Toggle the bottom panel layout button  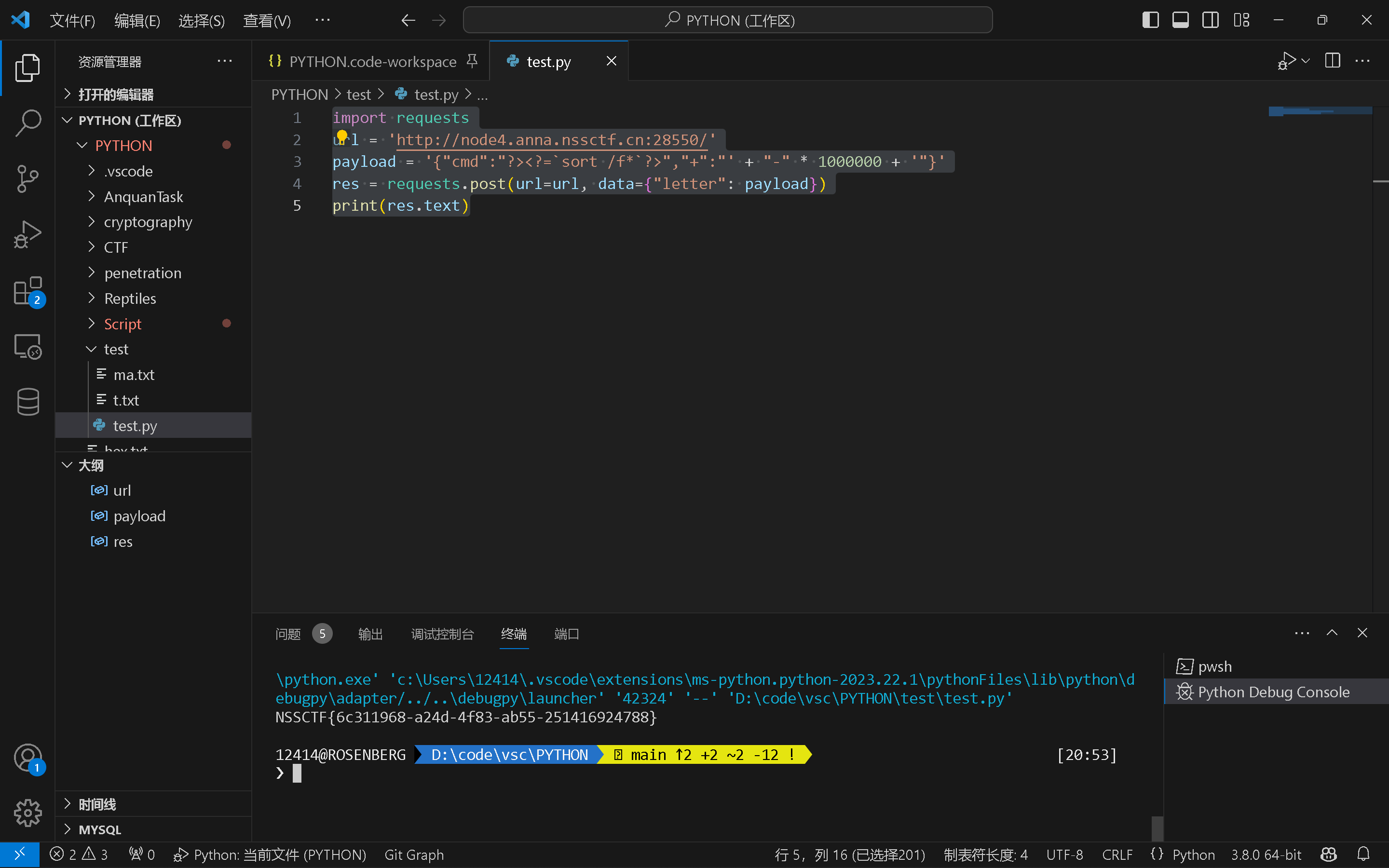tap(1180, 20)
